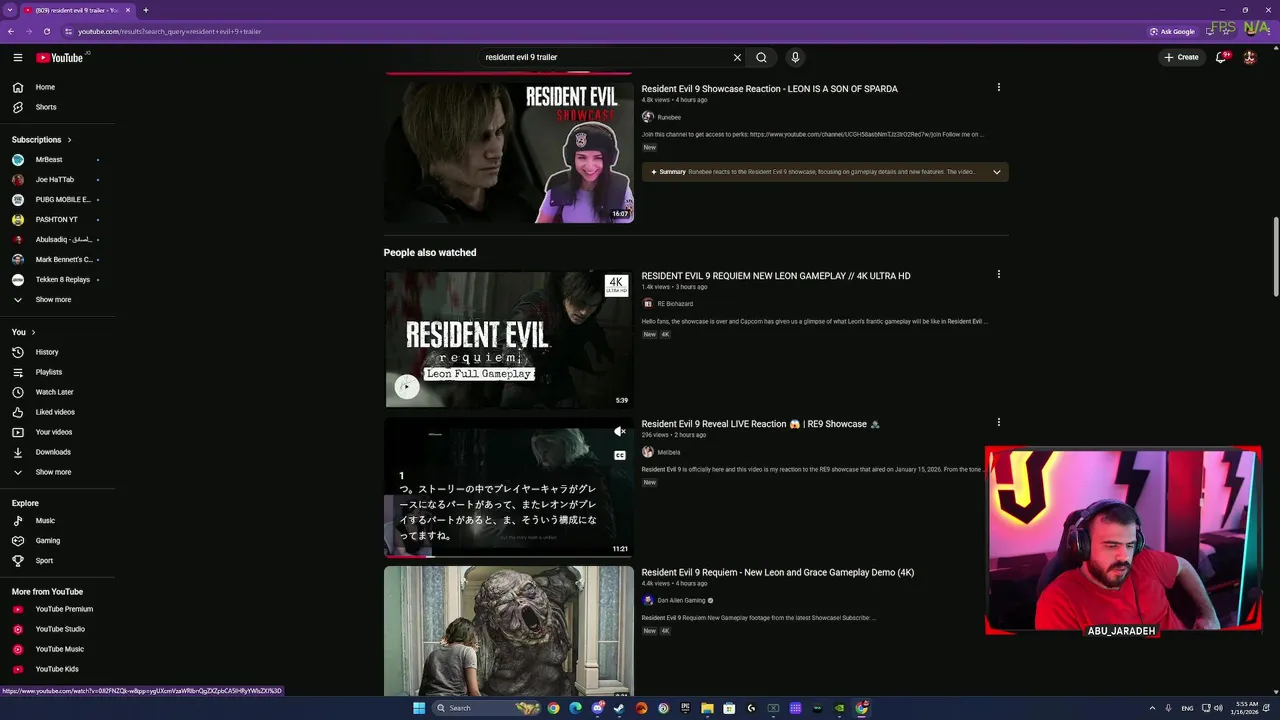Image resolution: width=1280 pixels, height=720 pixels.
Task: Open Liked videos
Action: coord(57,412)
